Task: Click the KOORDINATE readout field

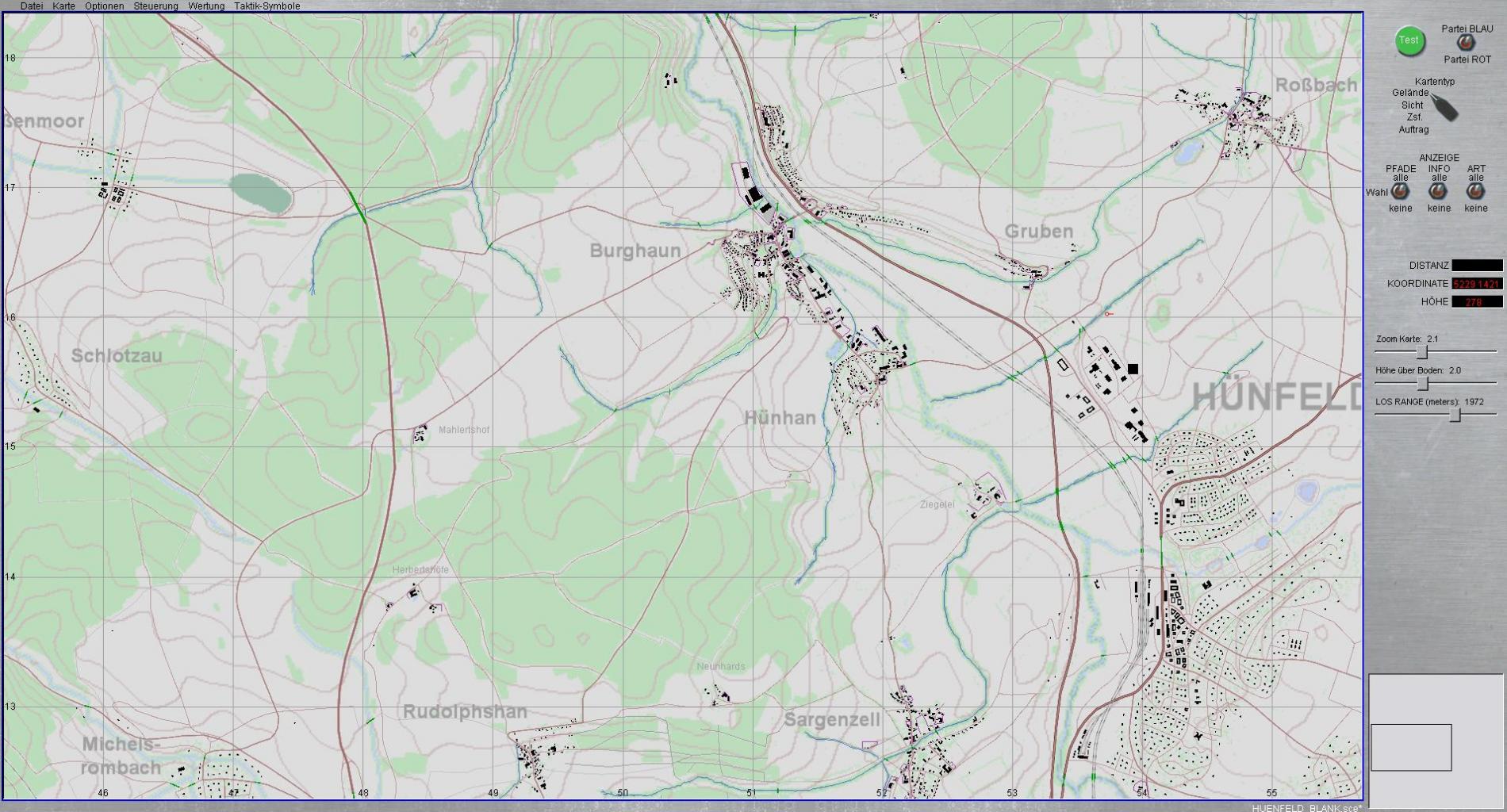Action: tap(1477, 284)
